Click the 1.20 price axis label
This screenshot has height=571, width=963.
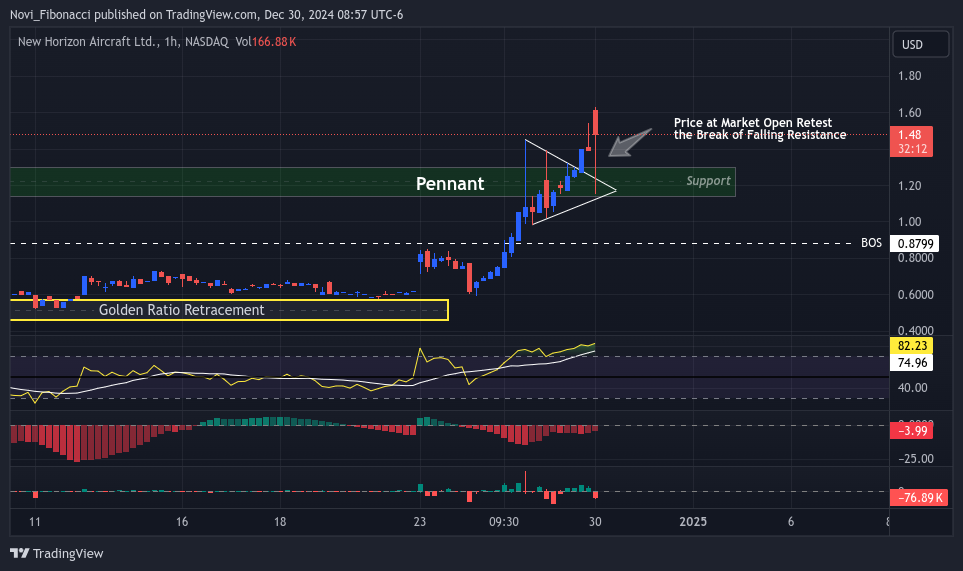909,185
